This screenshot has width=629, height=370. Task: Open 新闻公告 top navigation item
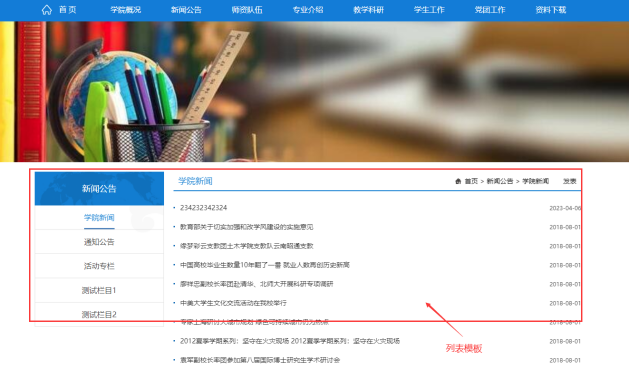click(186, 10)
